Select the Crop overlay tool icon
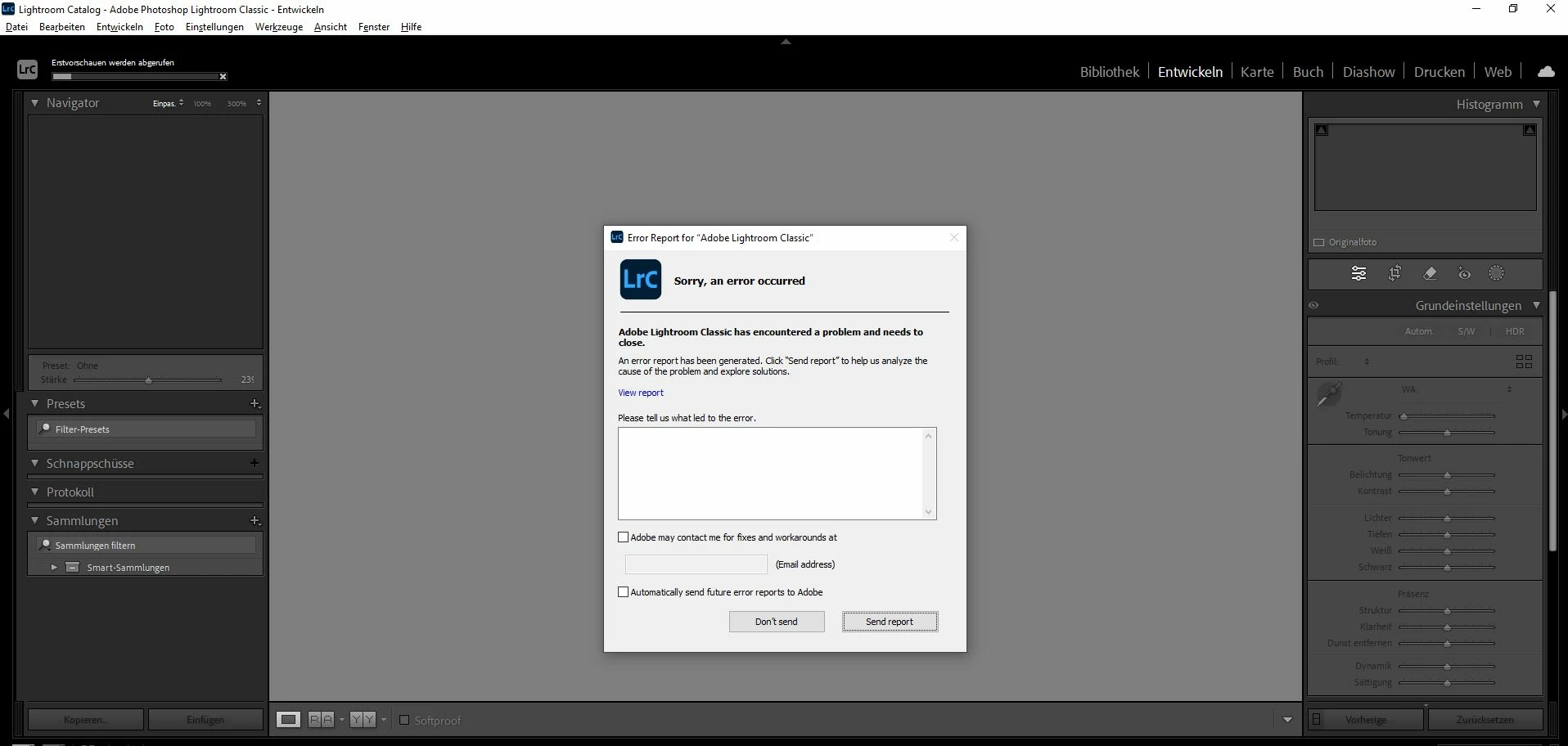1568x746 pixels. [x=1395, y=273]
